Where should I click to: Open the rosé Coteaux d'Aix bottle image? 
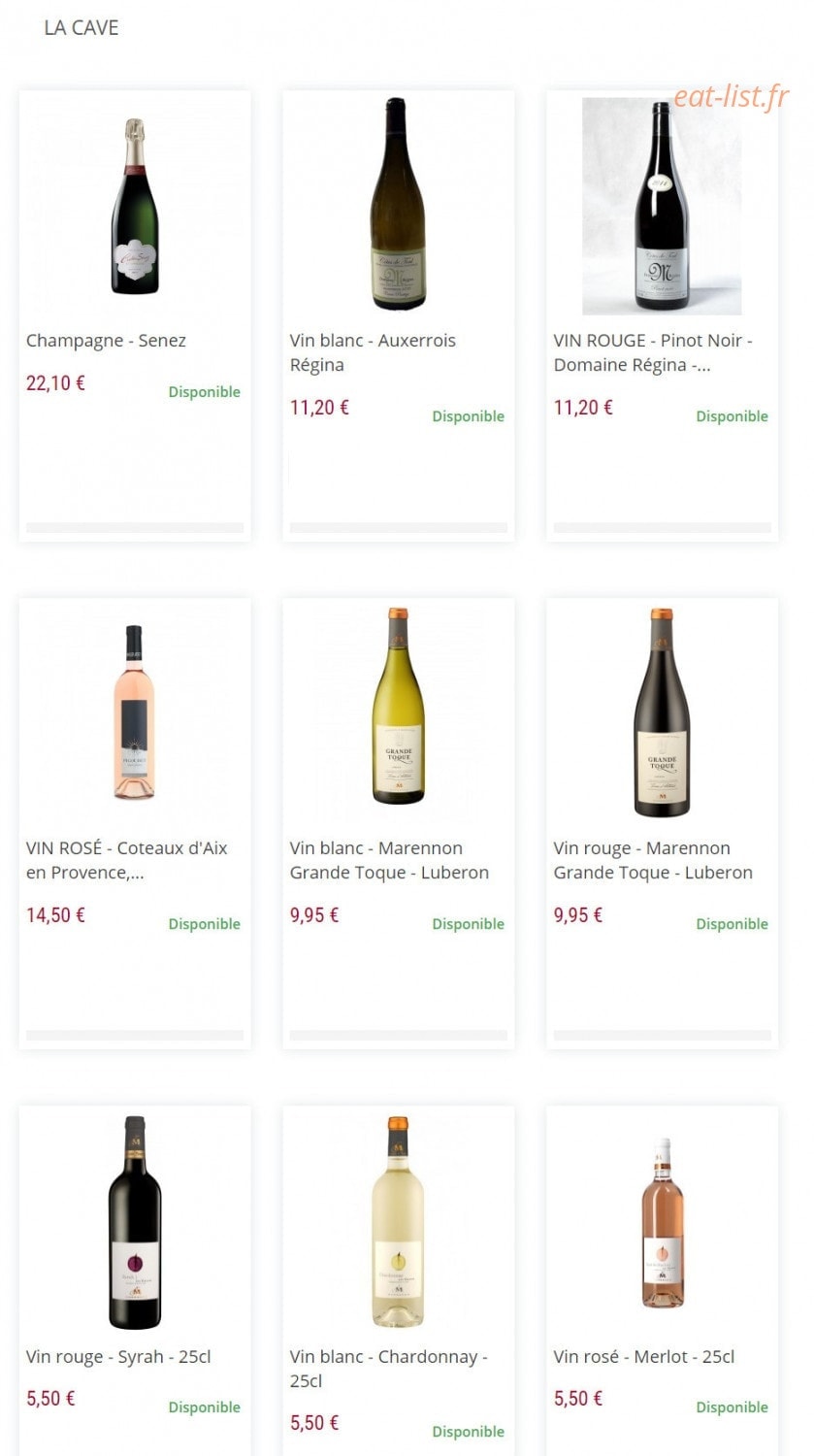tap(135, 713)
